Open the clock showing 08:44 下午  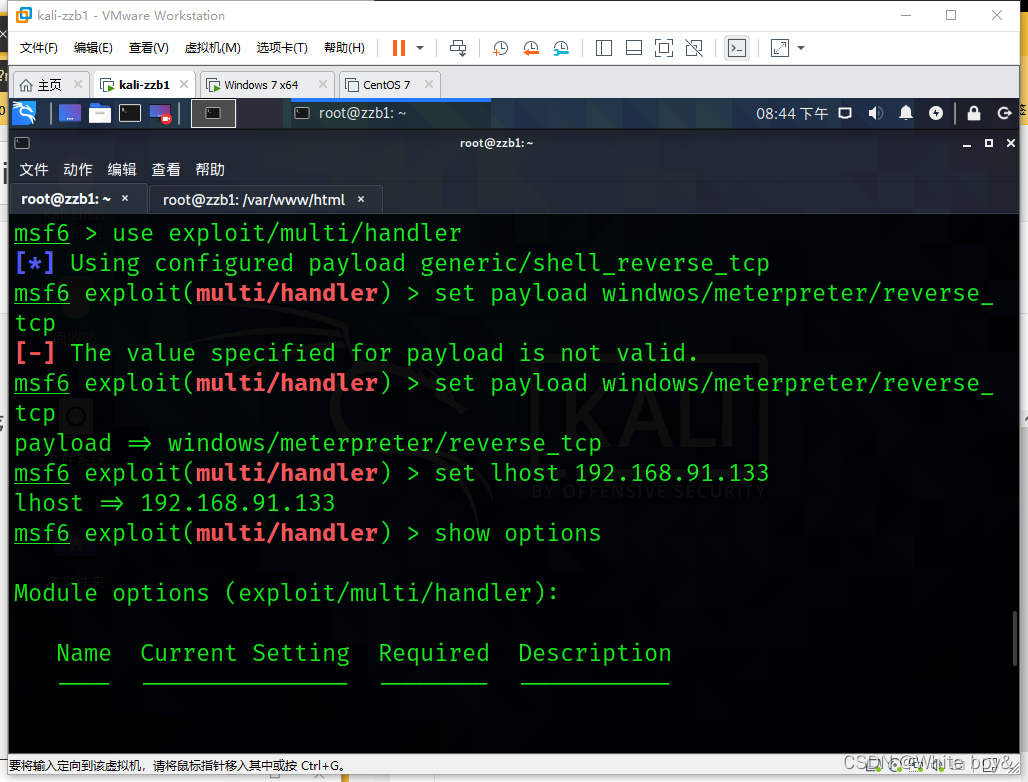[792, 113]
